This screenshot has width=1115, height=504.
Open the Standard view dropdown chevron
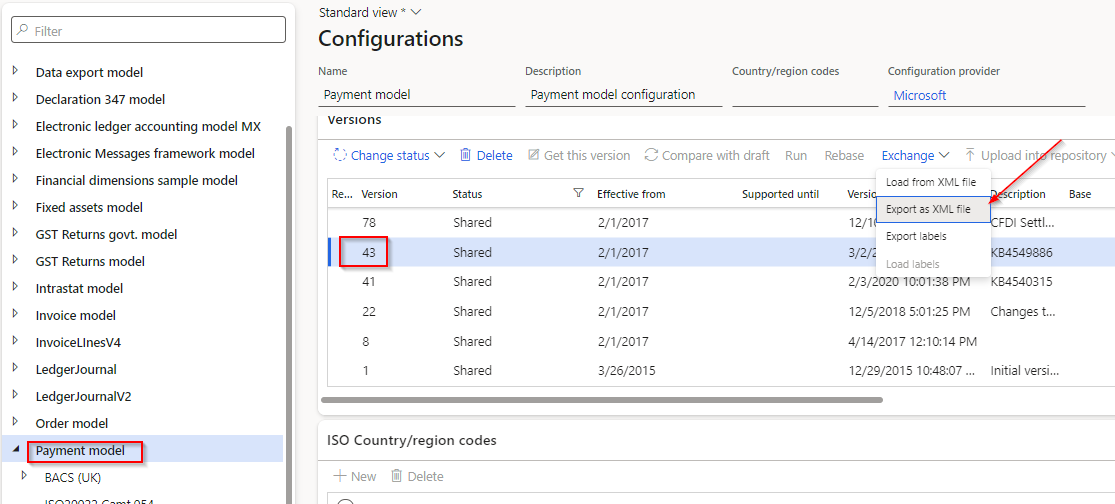pyautogui.click(x=417, y=12)
